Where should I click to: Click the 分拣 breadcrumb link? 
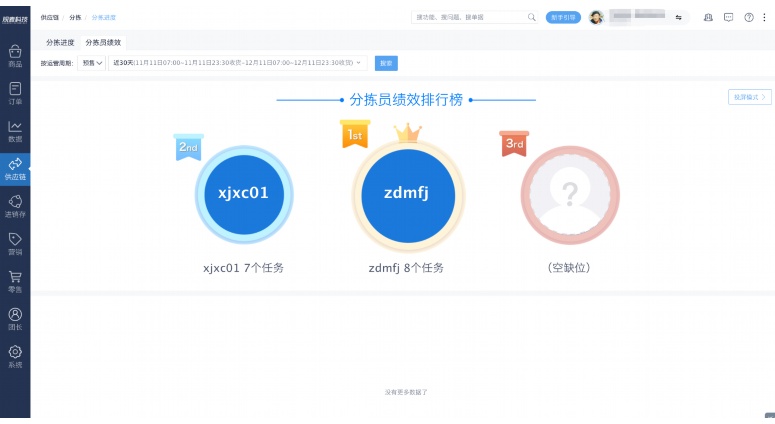point(75,17)
